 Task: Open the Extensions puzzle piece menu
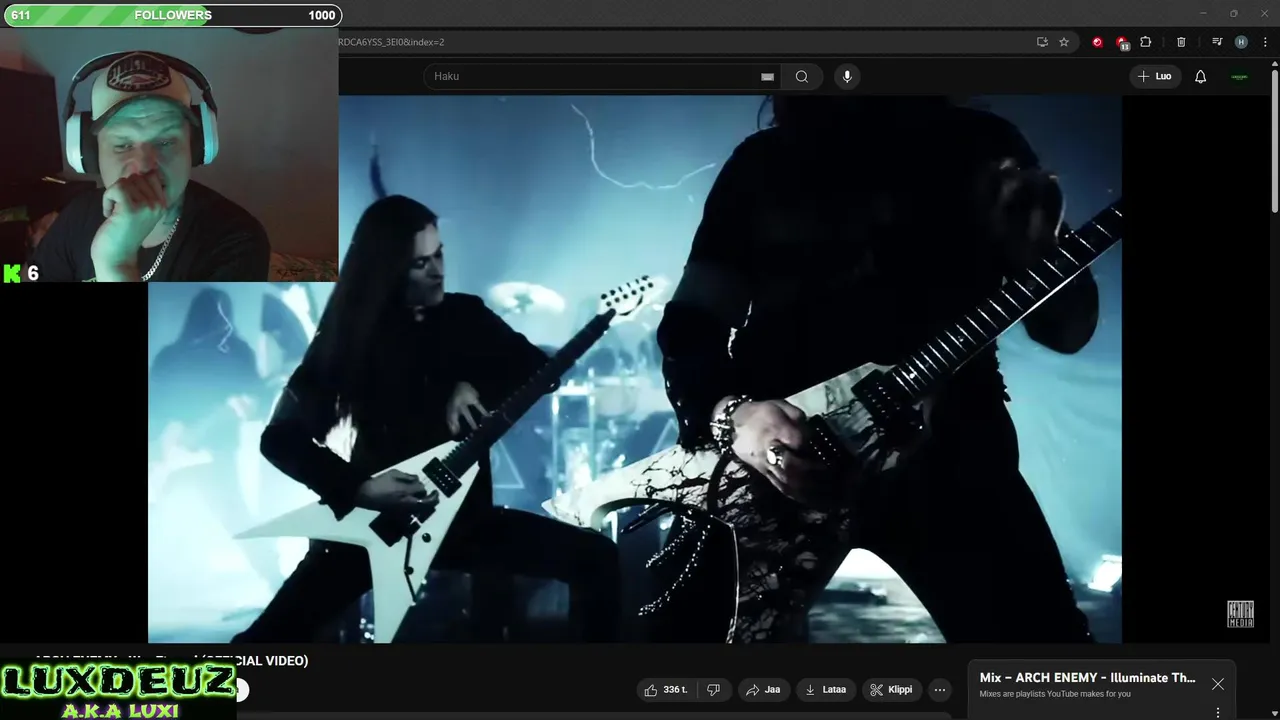(1146, 42)
